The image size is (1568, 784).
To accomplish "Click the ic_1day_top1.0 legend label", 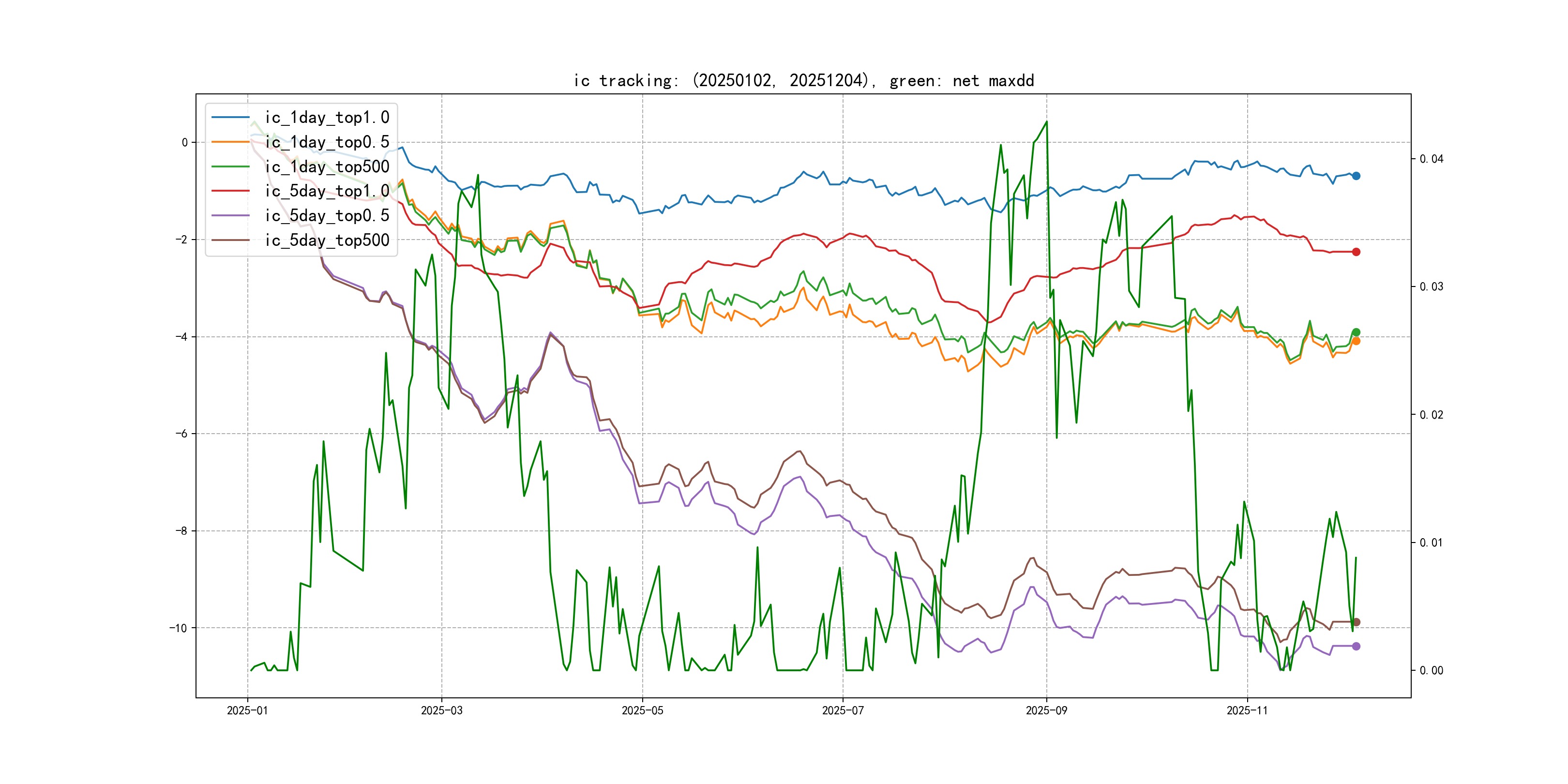I will tap(327, 118).
